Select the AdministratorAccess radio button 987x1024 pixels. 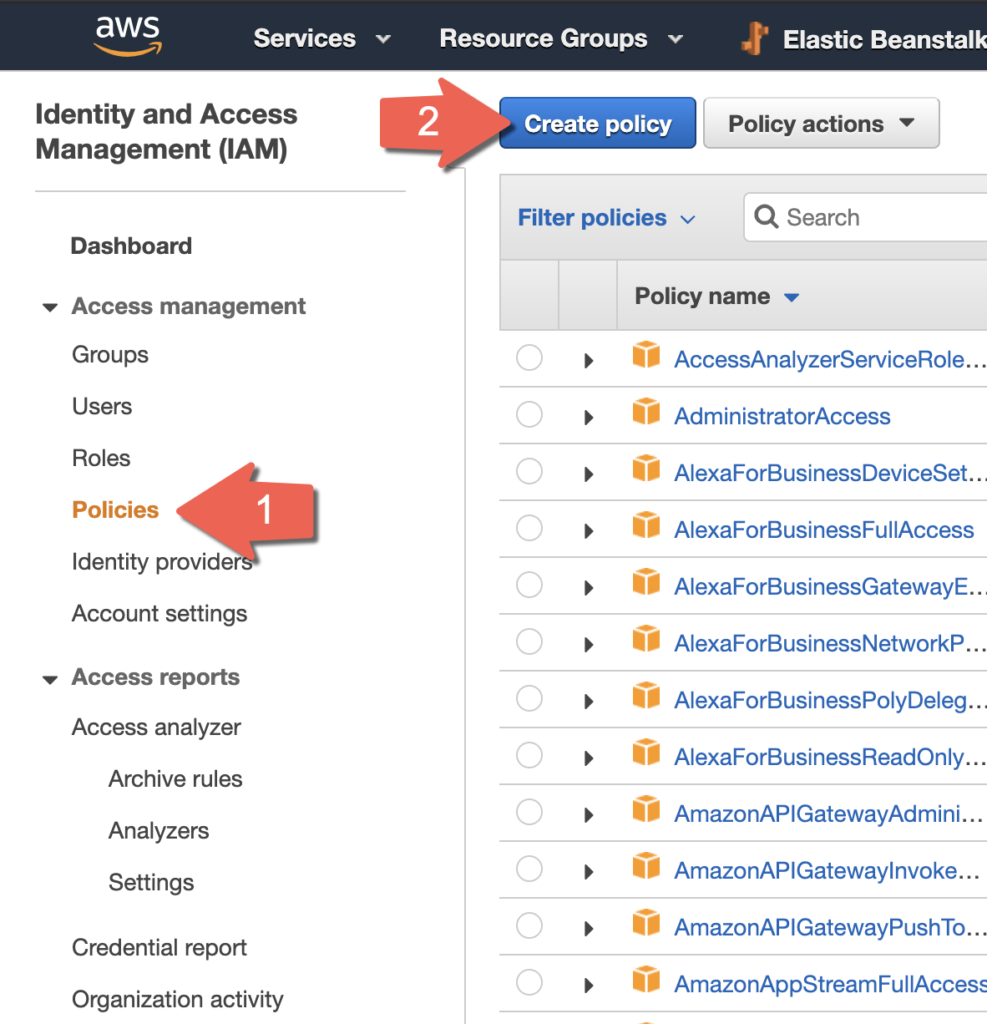pyautogui.click(x=529, y=415)
